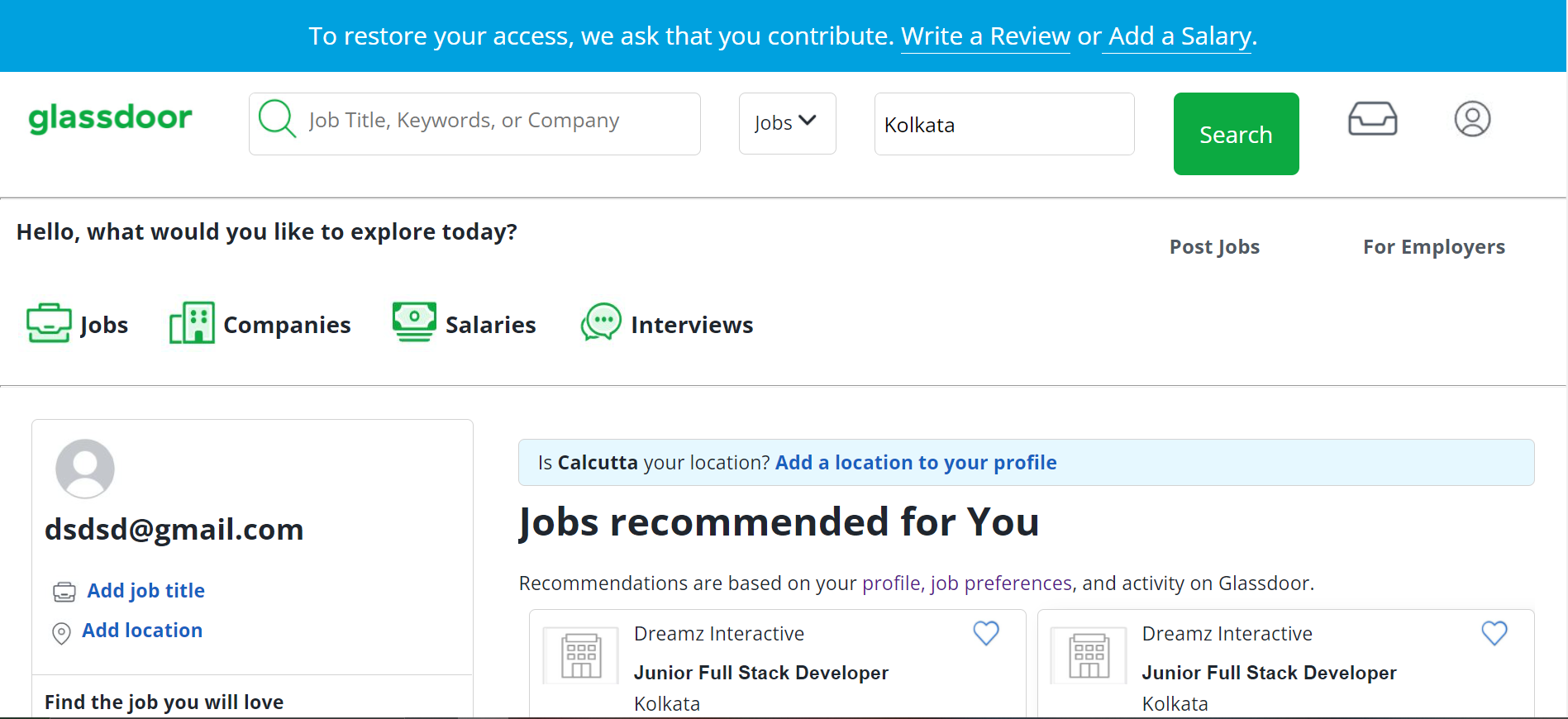This screenshot has height=719, width=1568.
Task: Focus the Job Title, Keywords, or Company field
Action: pyautogui.click(x=474, y=123)
